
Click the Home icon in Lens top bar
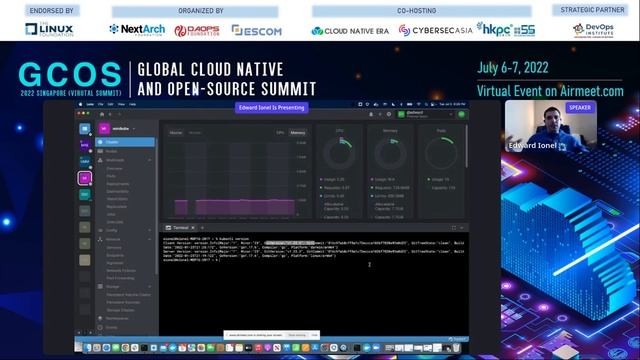pyautogui.click(x=102, y=114)
